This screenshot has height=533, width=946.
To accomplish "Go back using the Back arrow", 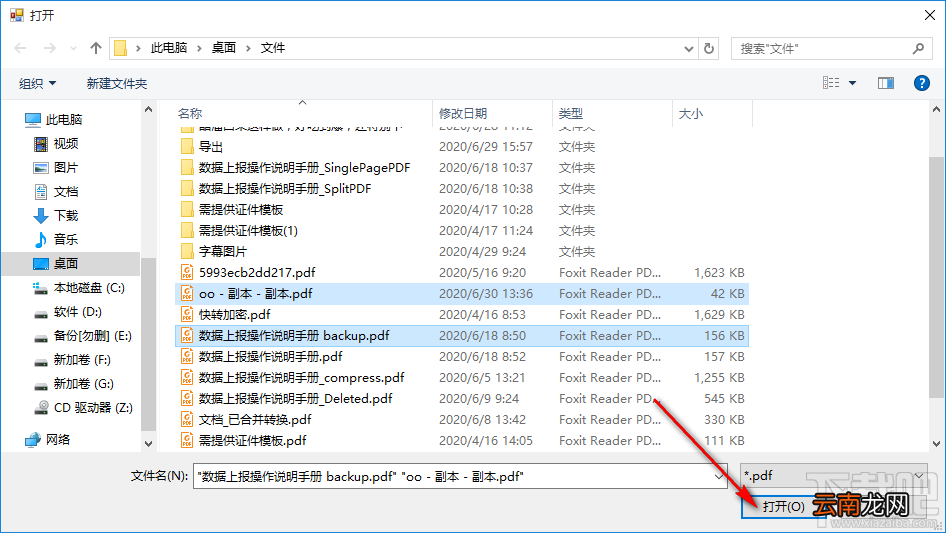I will [x=20, y=48].
